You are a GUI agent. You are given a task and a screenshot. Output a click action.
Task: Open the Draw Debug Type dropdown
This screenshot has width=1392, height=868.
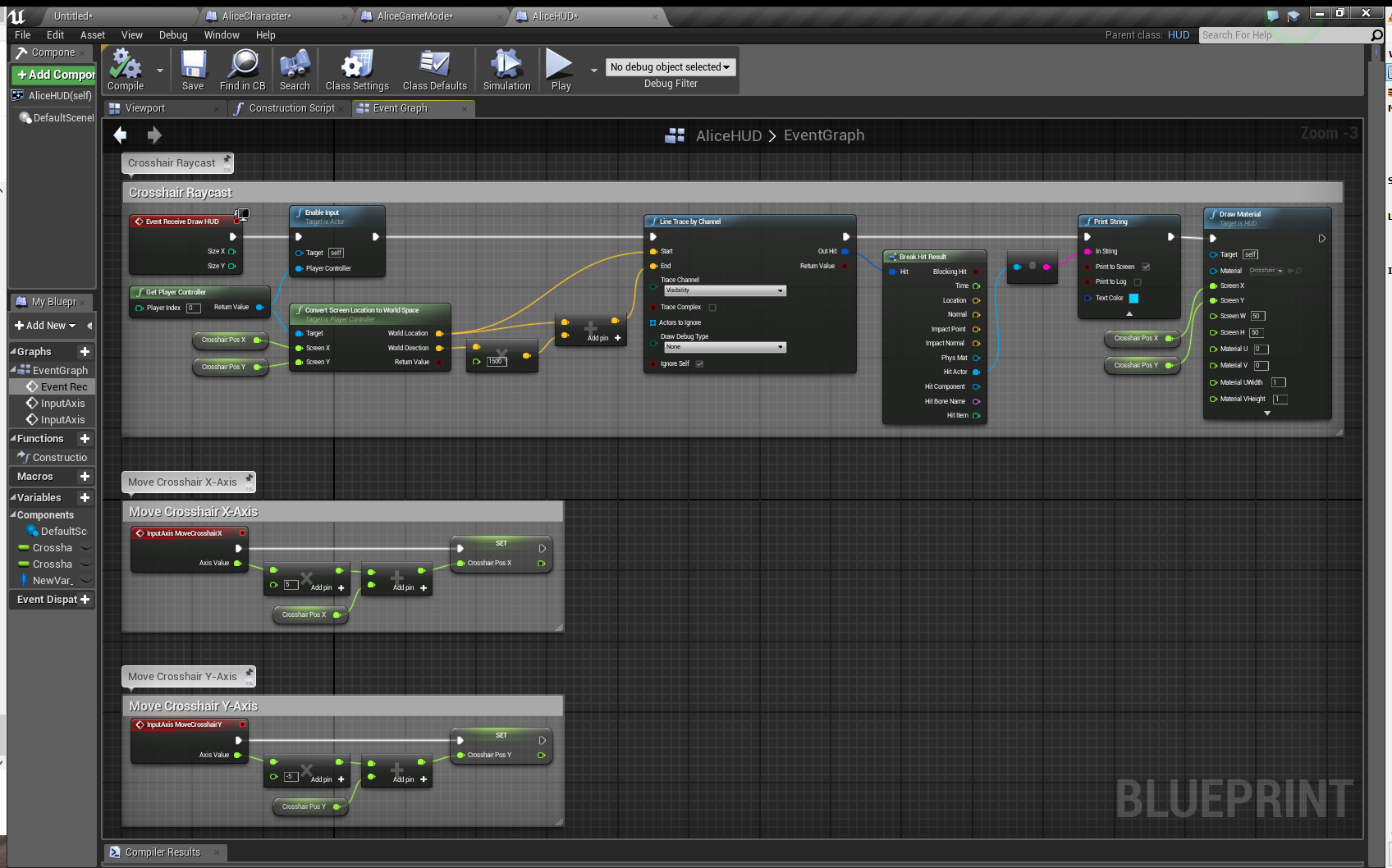[x=725, y=347]
